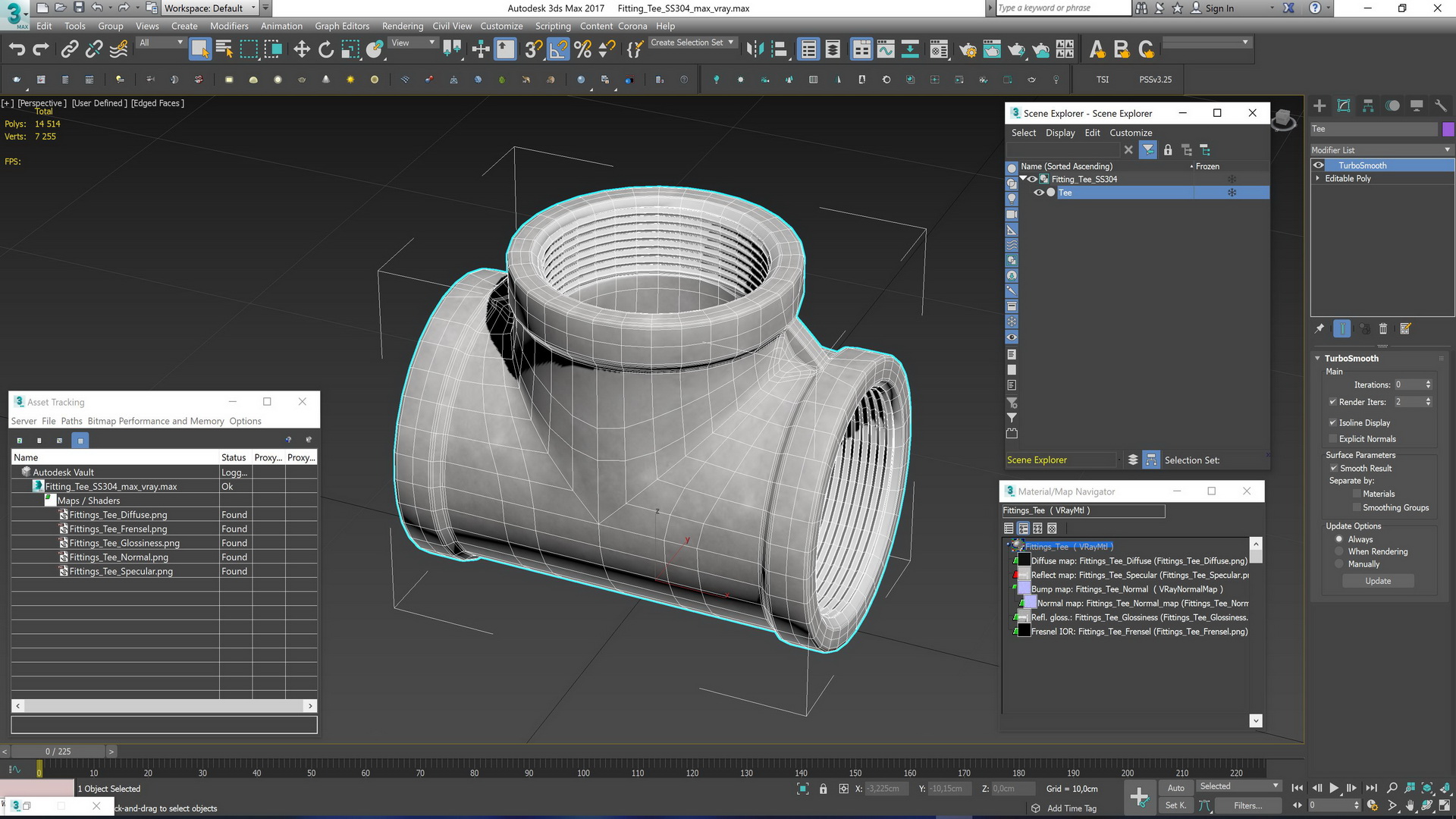The width and height of the screenshot is (1456, 819).
Task: Click the Undo arrow icon
Action: click(x=17, y=50)
